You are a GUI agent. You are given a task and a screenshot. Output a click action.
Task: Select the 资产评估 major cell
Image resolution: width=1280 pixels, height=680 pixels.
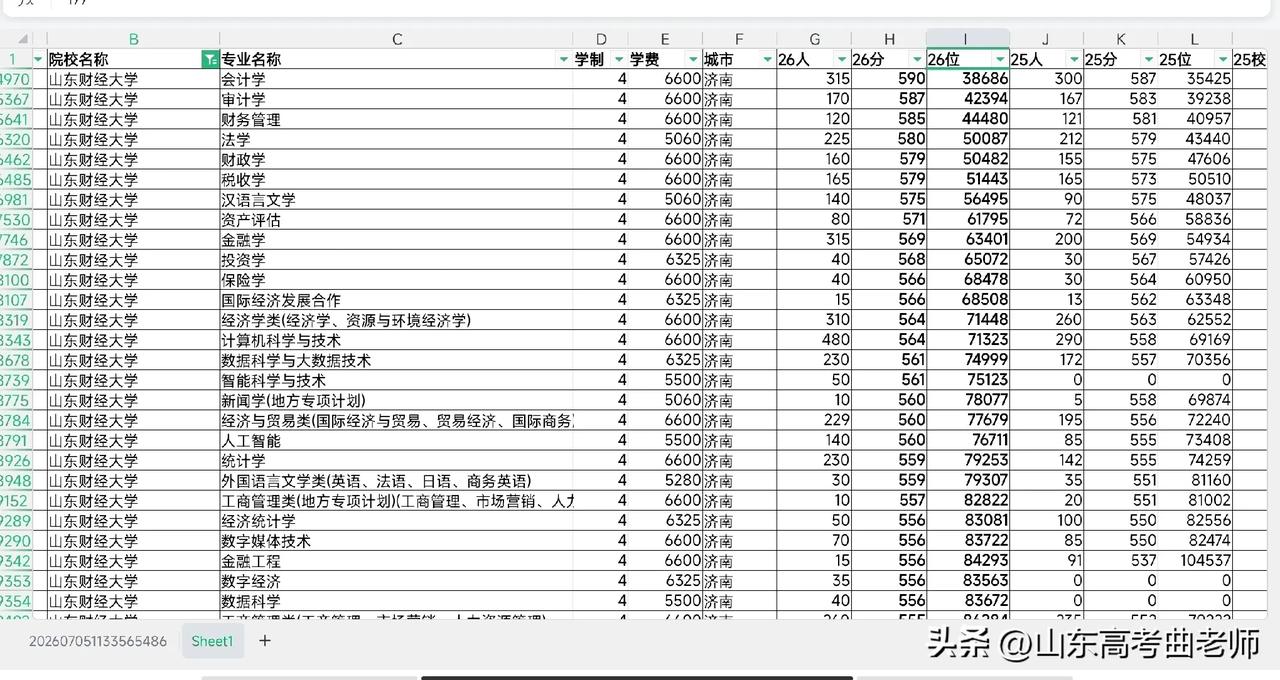396,219
